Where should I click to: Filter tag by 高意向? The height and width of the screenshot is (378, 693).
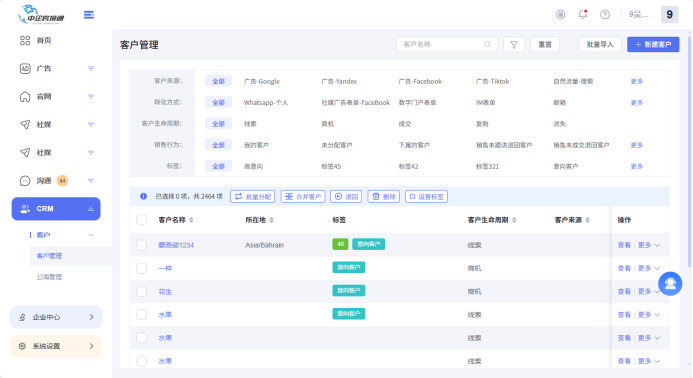tap(253, 166)
